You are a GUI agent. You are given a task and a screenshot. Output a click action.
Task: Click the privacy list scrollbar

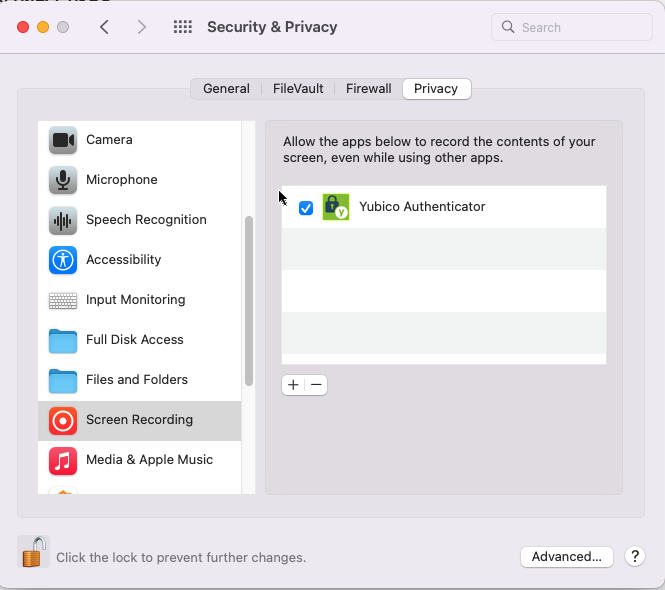(249, 301)
